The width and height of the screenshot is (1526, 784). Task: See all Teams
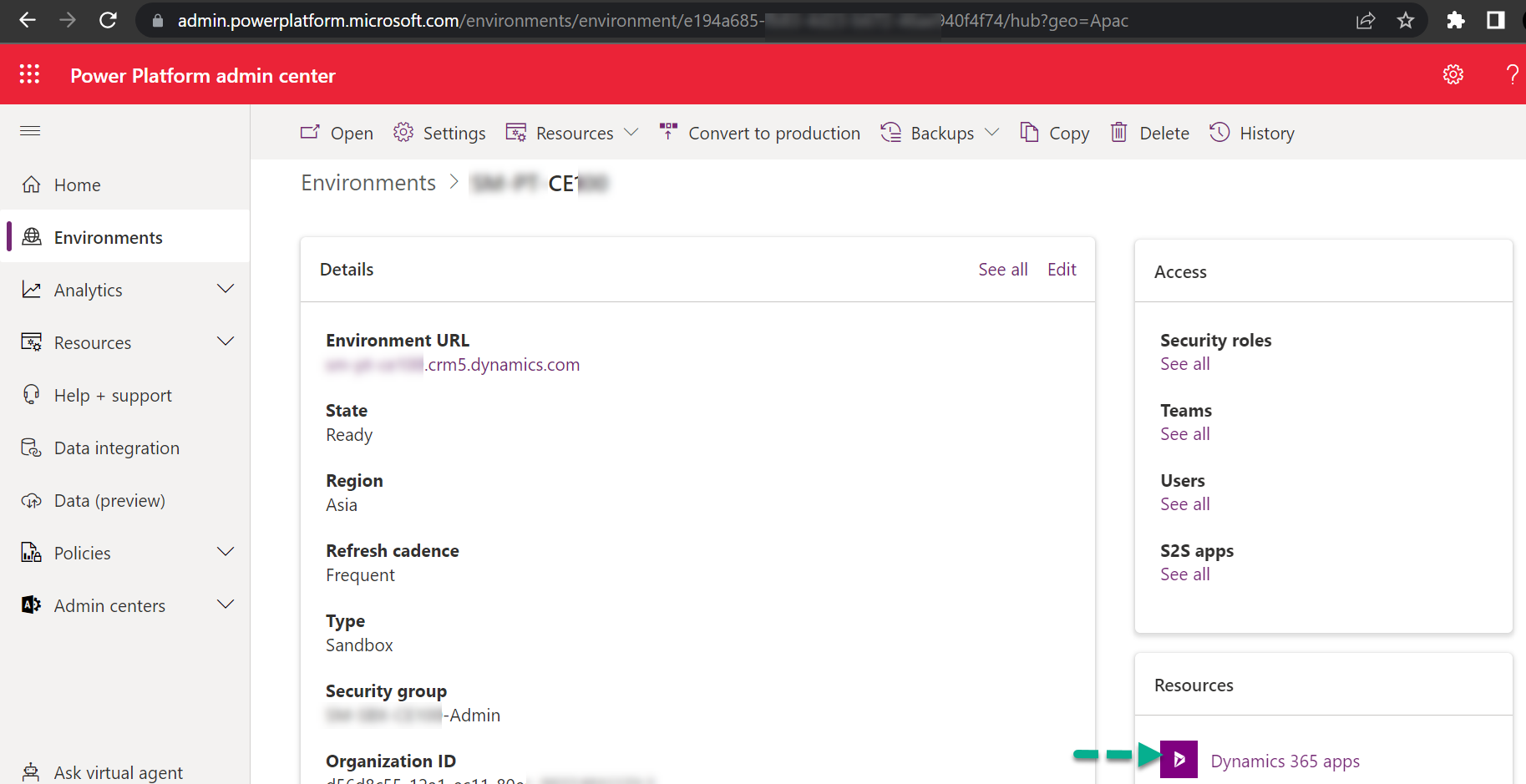(1184, 434)
